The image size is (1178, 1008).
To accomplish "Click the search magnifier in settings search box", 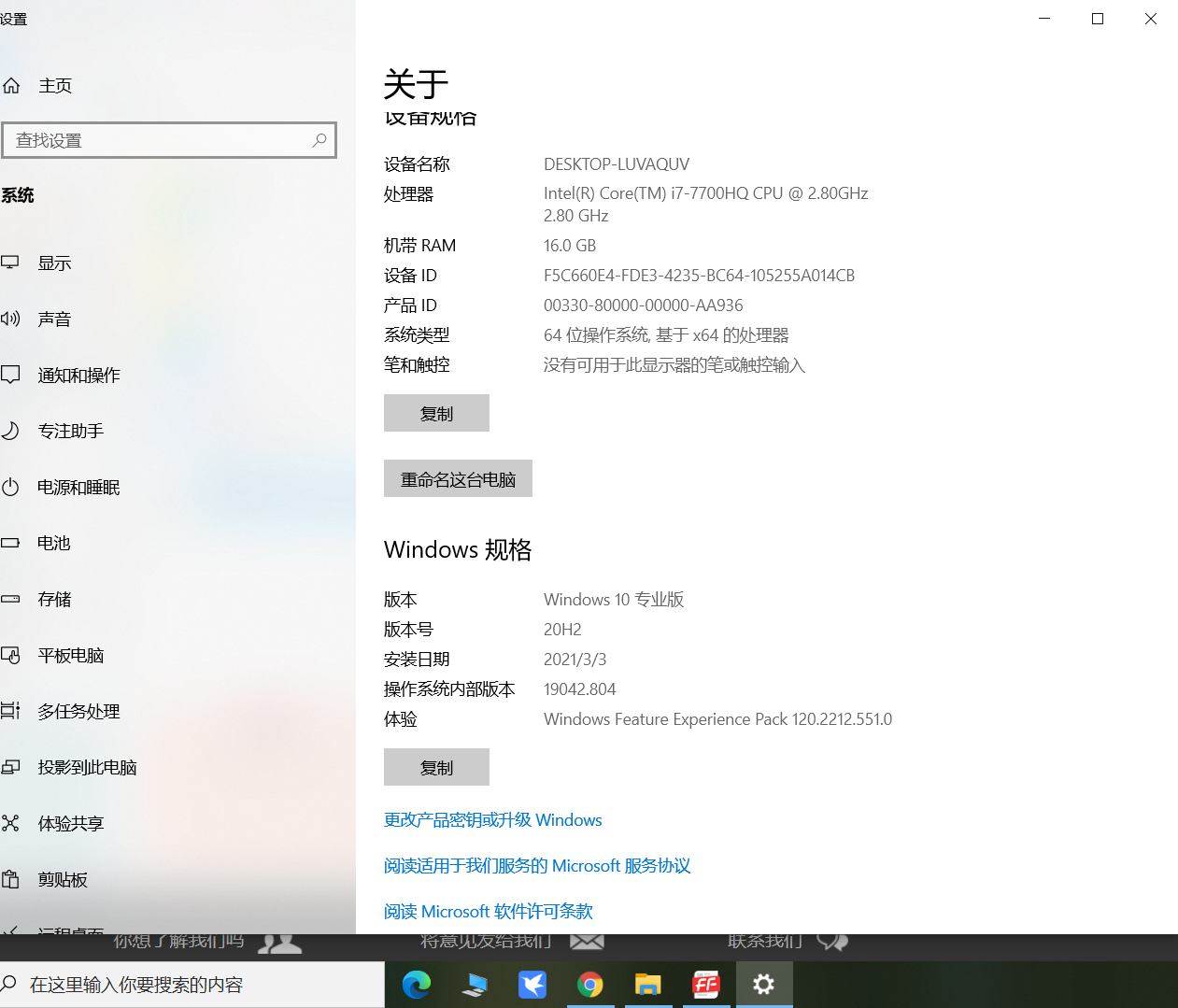I will (319, 140).
